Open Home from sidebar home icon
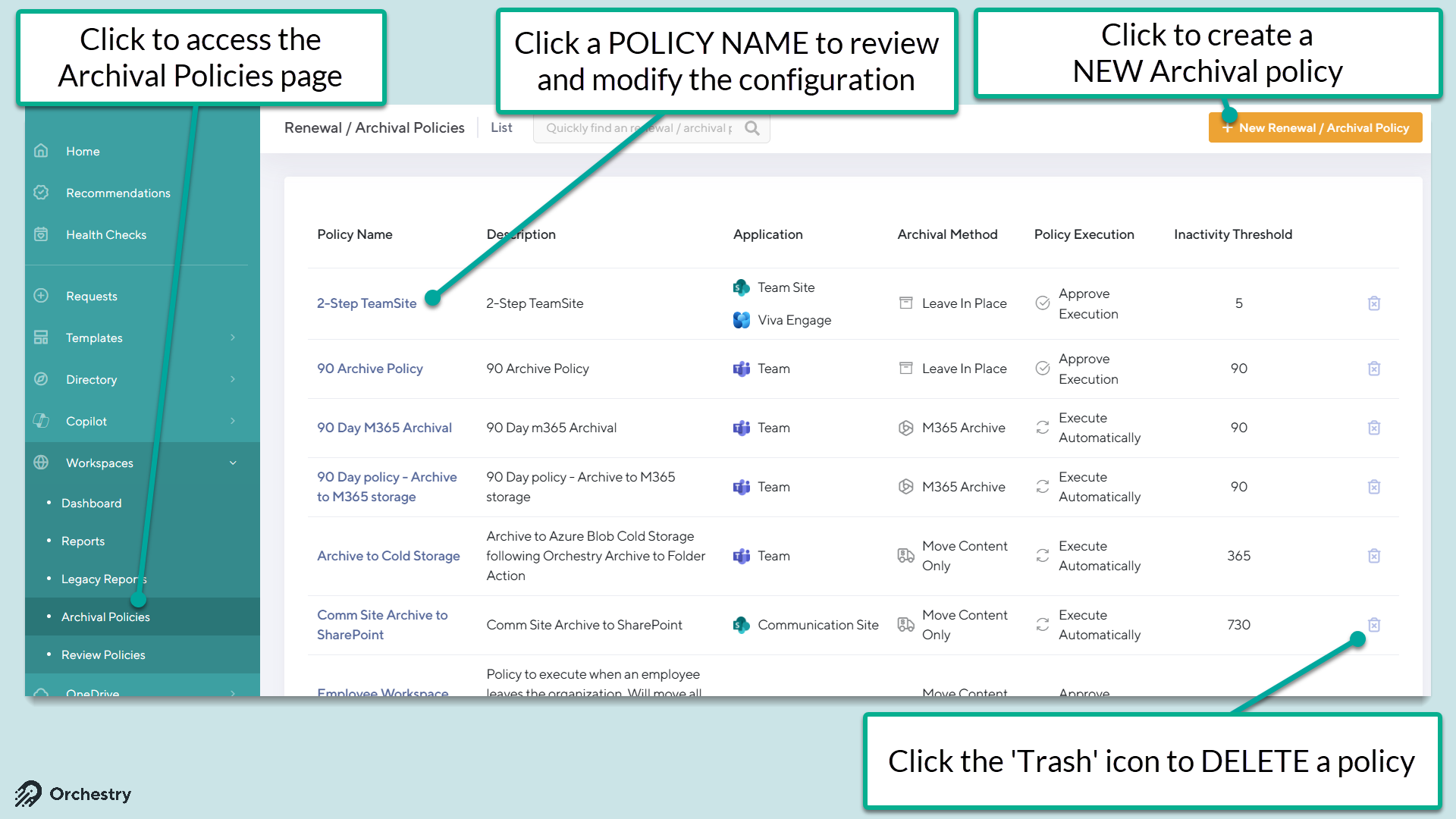The height and width of the screenshot is (819, 1456). (42, 151)
